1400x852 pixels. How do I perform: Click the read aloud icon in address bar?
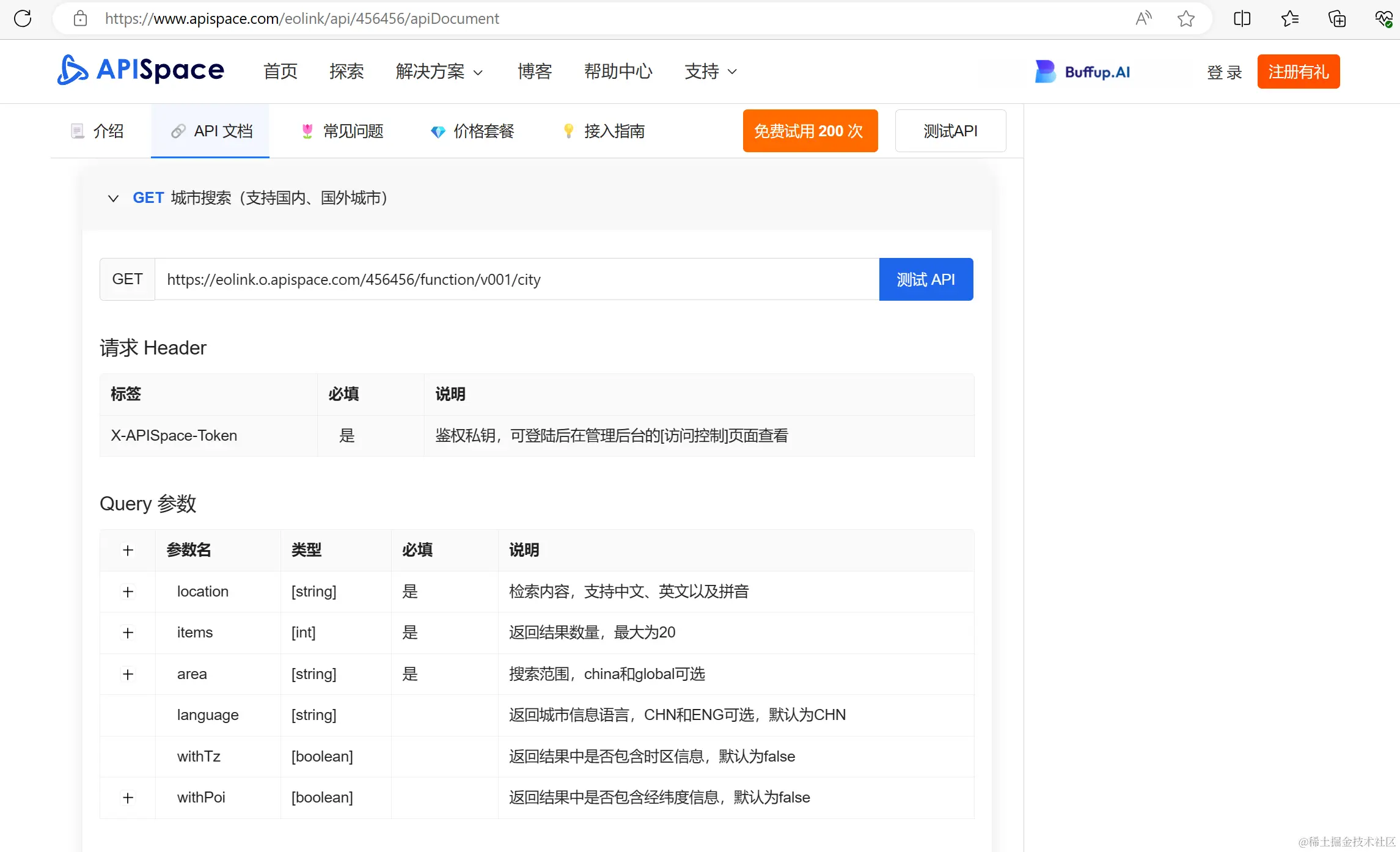(x=1143, y=18)
